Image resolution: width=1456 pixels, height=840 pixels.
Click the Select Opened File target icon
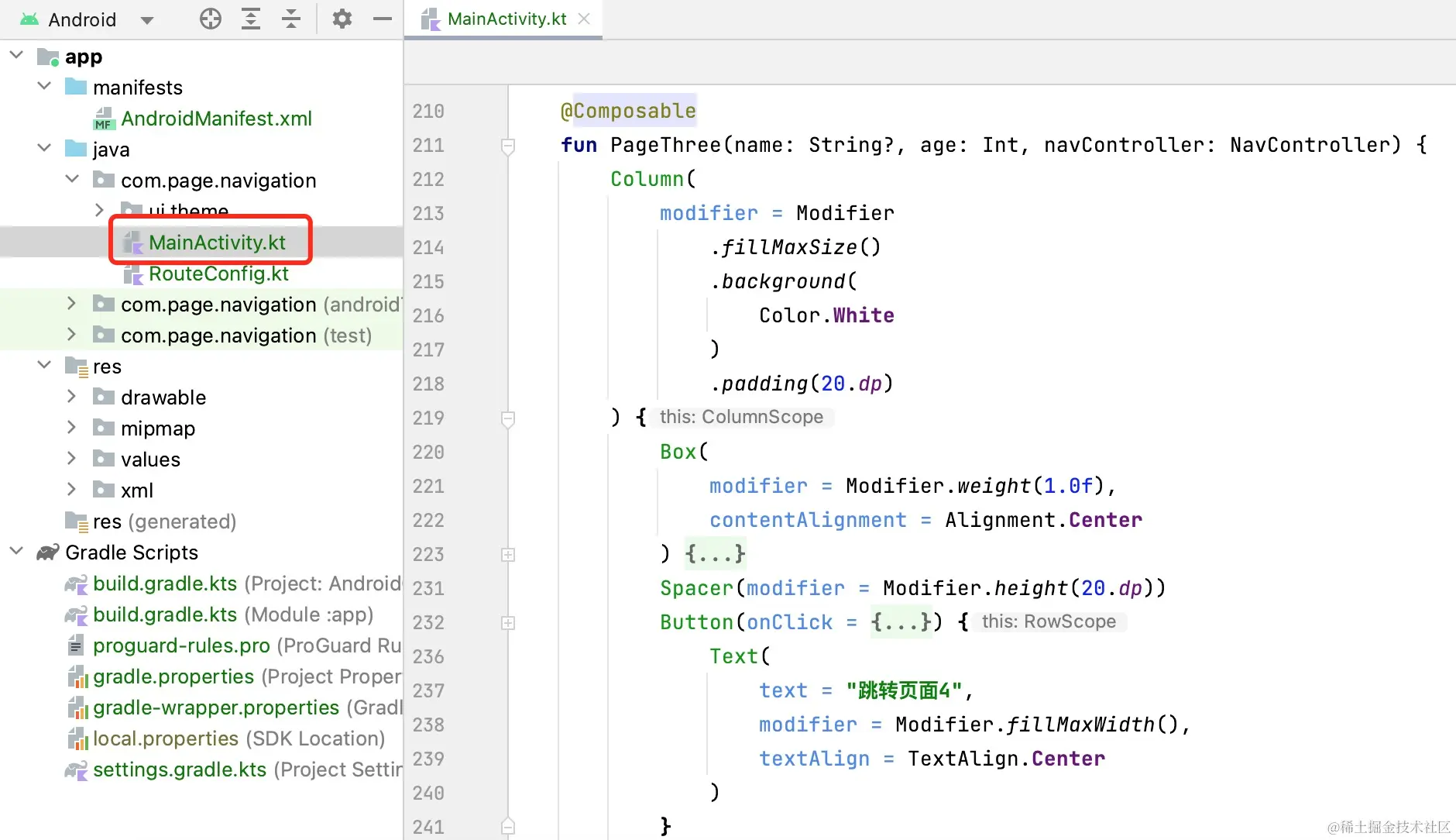210,19
